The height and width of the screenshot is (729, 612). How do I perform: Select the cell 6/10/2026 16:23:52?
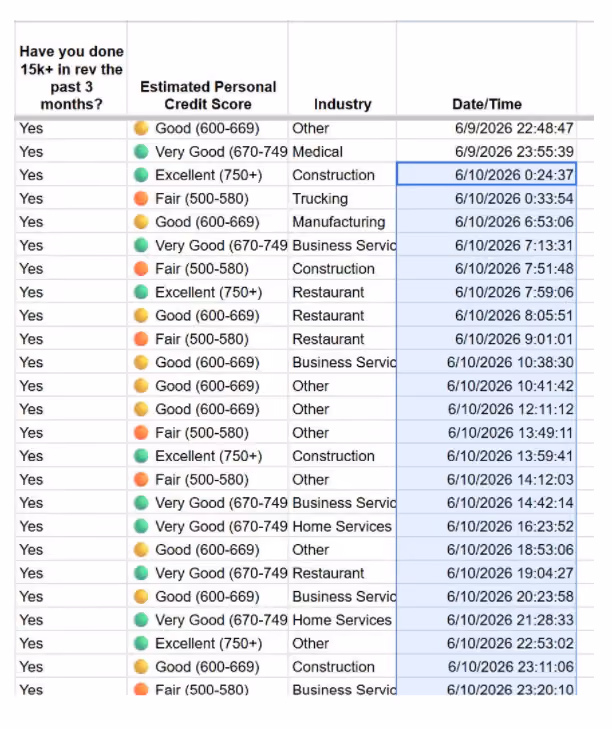tap(486, 526)
